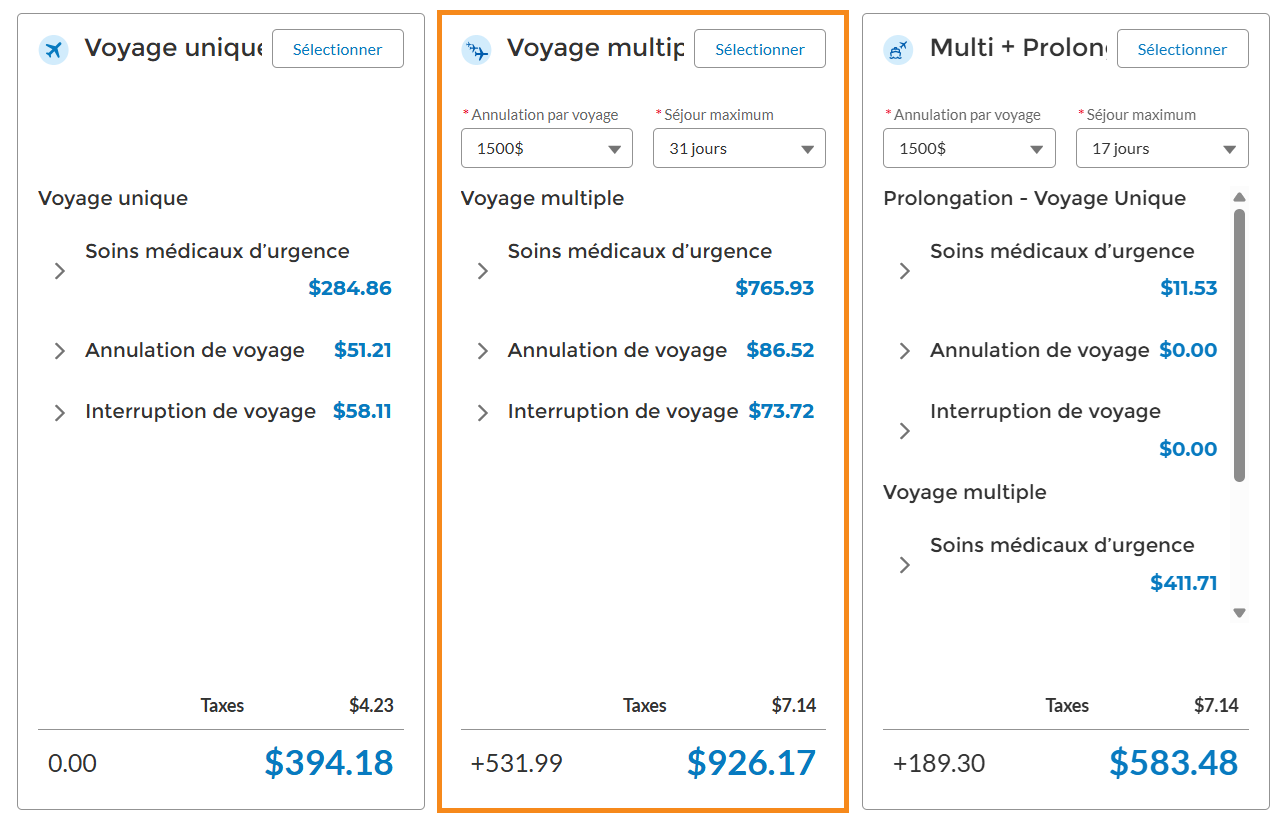Expand Soins médicaux d'urgence priced $411.71
This screenshot has width=1288, height=820.
[905, 564]
